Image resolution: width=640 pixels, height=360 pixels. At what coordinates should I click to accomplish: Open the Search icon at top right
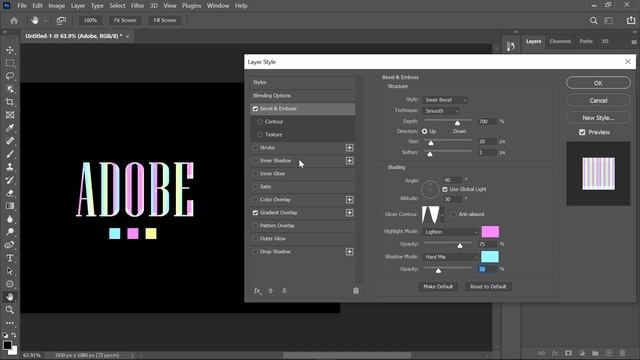[x=593, y=20]
